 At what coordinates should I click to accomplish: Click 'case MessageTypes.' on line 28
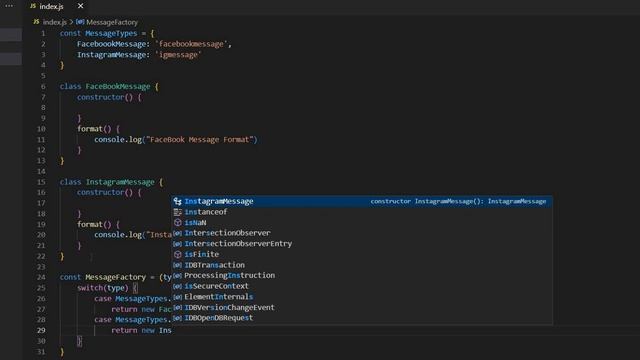tap(133, 320)
